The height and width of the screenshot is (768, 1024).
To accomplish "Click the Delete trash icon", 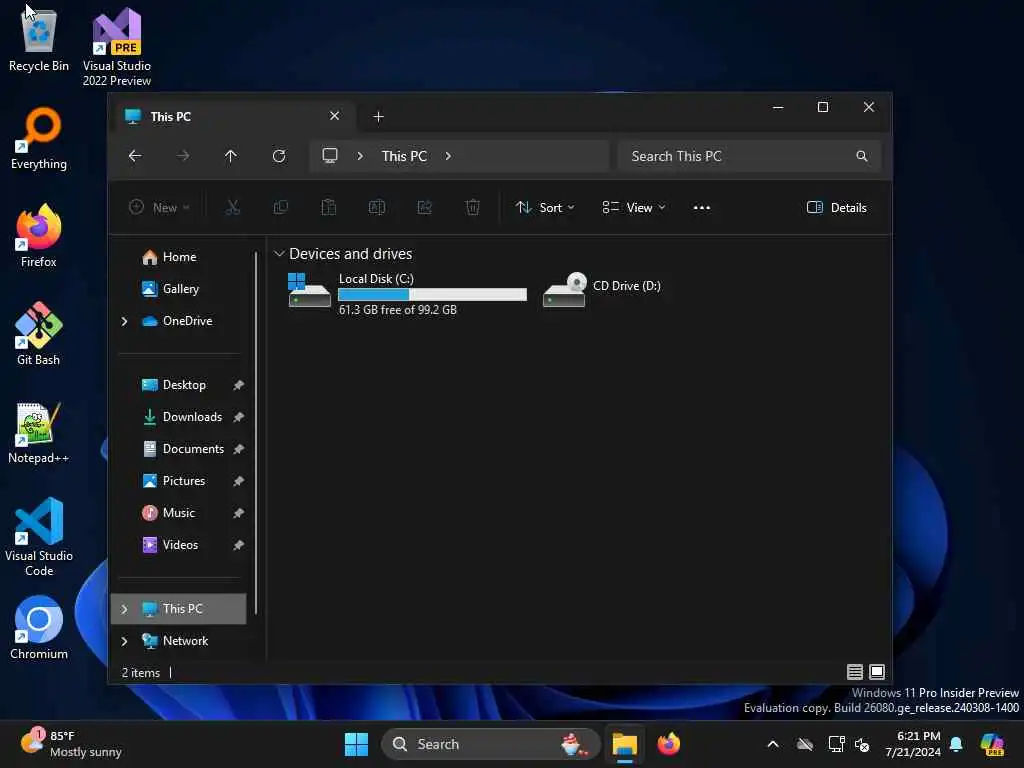I will [x=473, y=208].
